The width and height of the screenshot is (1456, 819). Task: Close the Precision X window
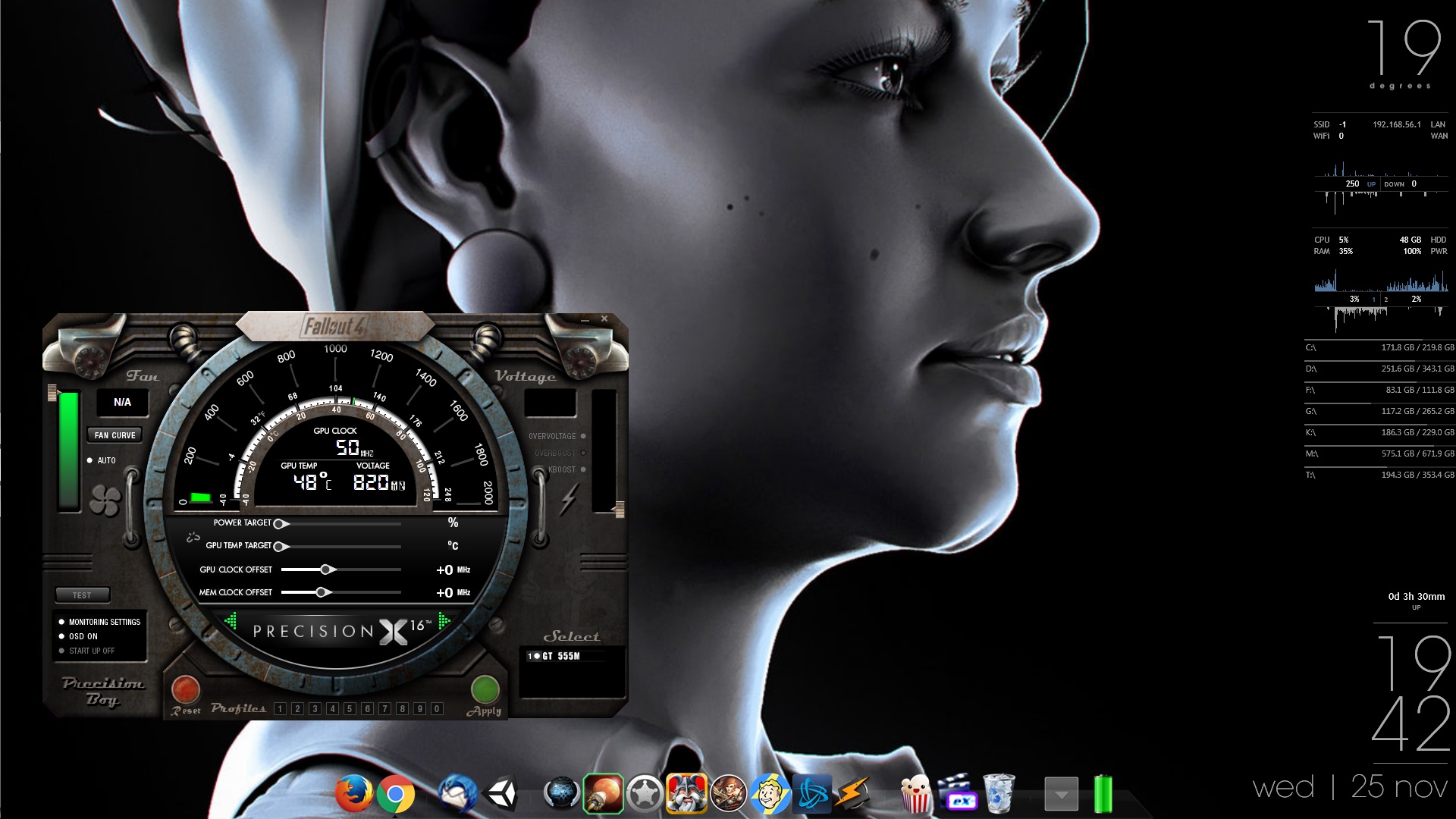click(604, 319)
